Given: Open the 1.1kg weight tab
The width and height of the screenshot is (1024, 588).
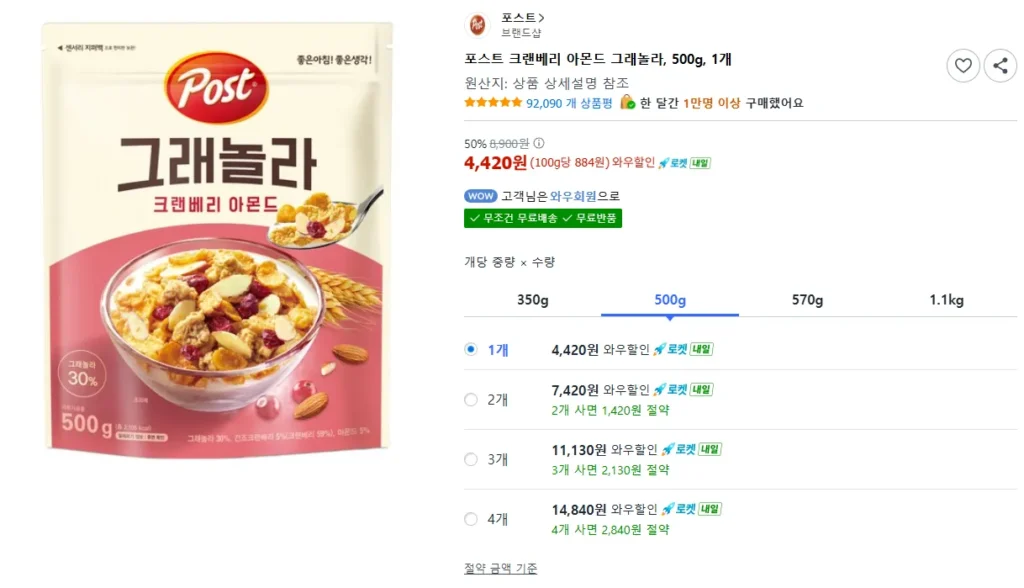Looking at the screenshot, I should click(944, 299).
